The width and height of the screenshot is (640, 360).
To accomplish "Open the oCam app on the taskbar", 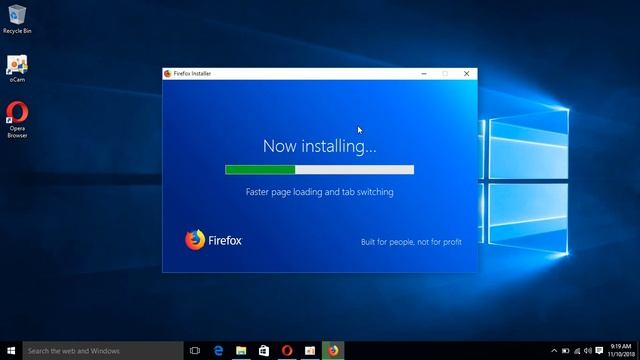I will click(x=310, y=351).
